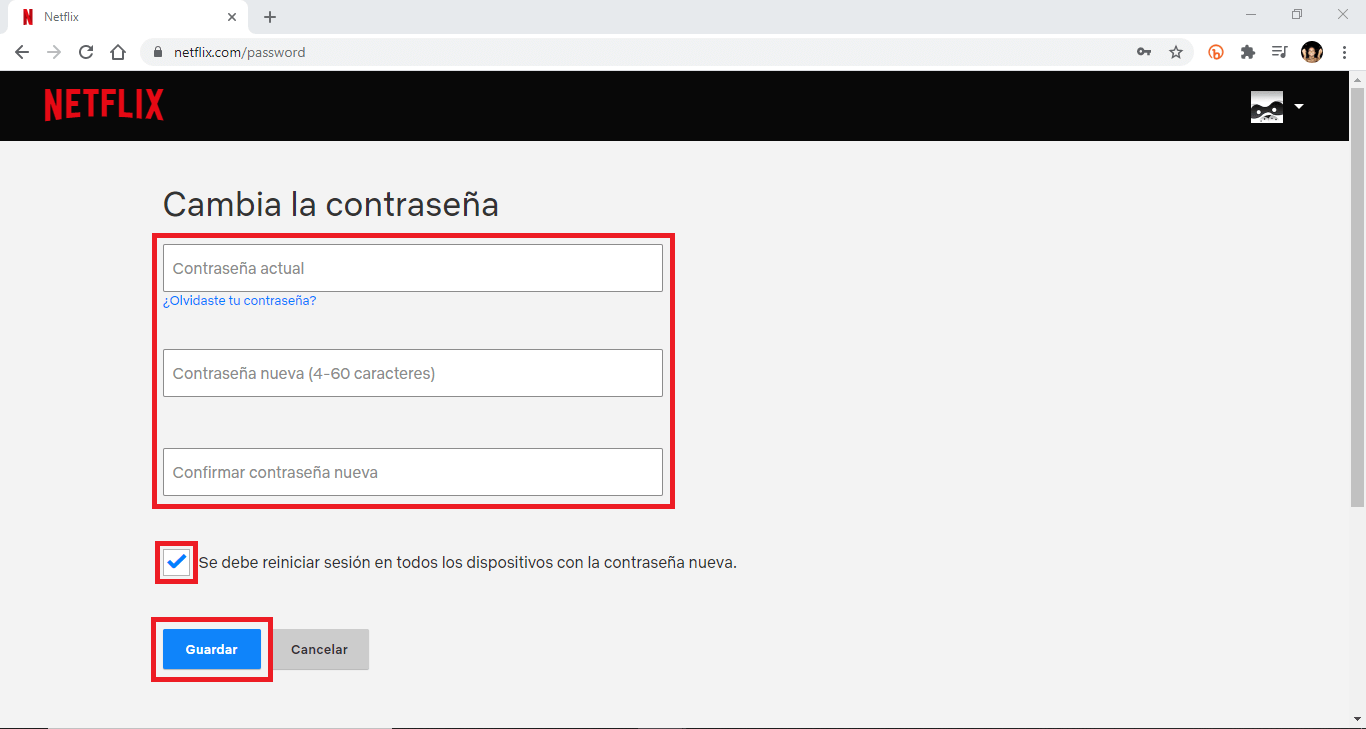Screen dimensions: 1366x729
Task: Select the Netflix browser tab
Action: 120,17
